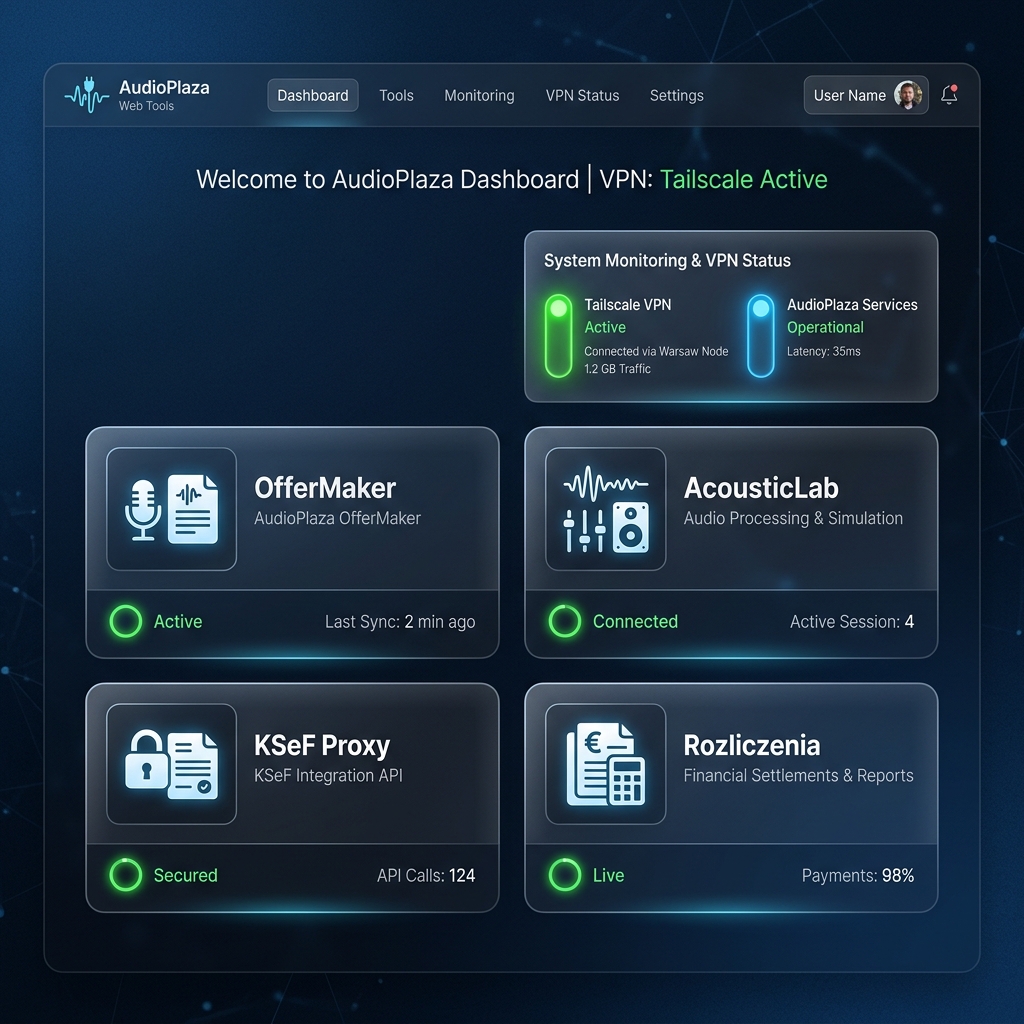Click the OfferMaker microphone document icon
1024x1024 pixels.
(172, 509)
